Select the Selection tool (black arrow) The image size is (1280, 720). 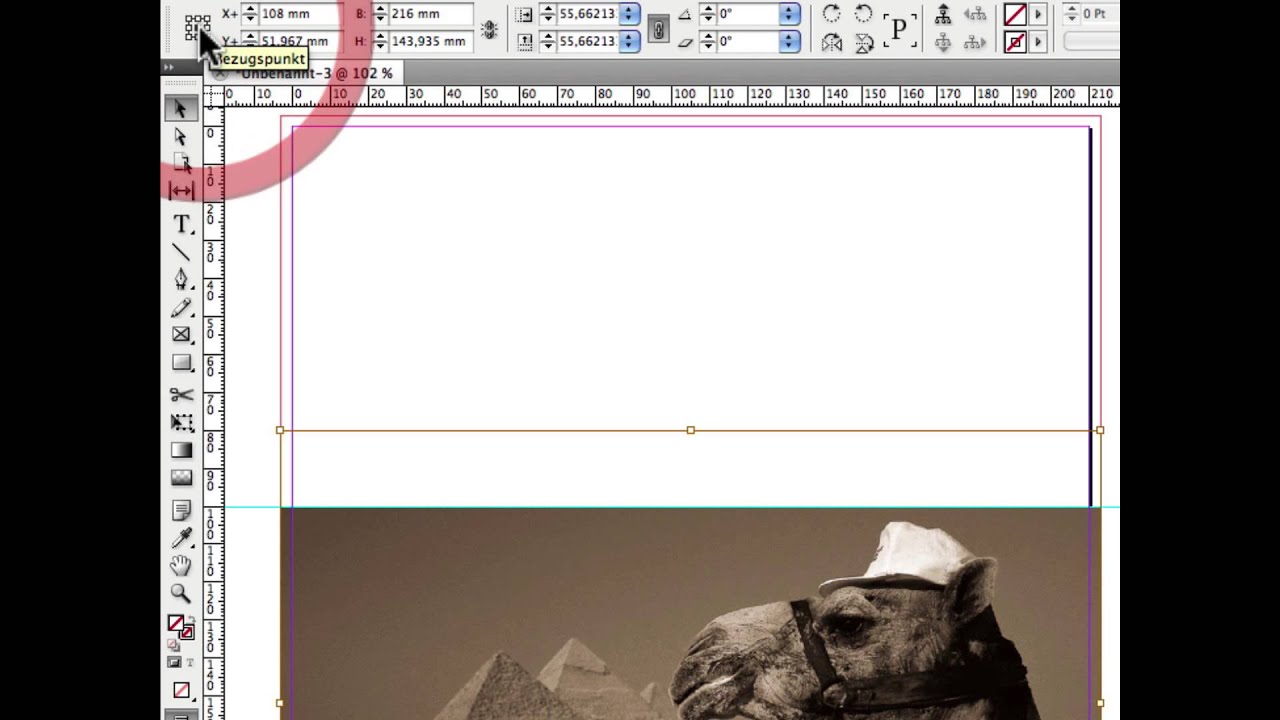(181, 108)
